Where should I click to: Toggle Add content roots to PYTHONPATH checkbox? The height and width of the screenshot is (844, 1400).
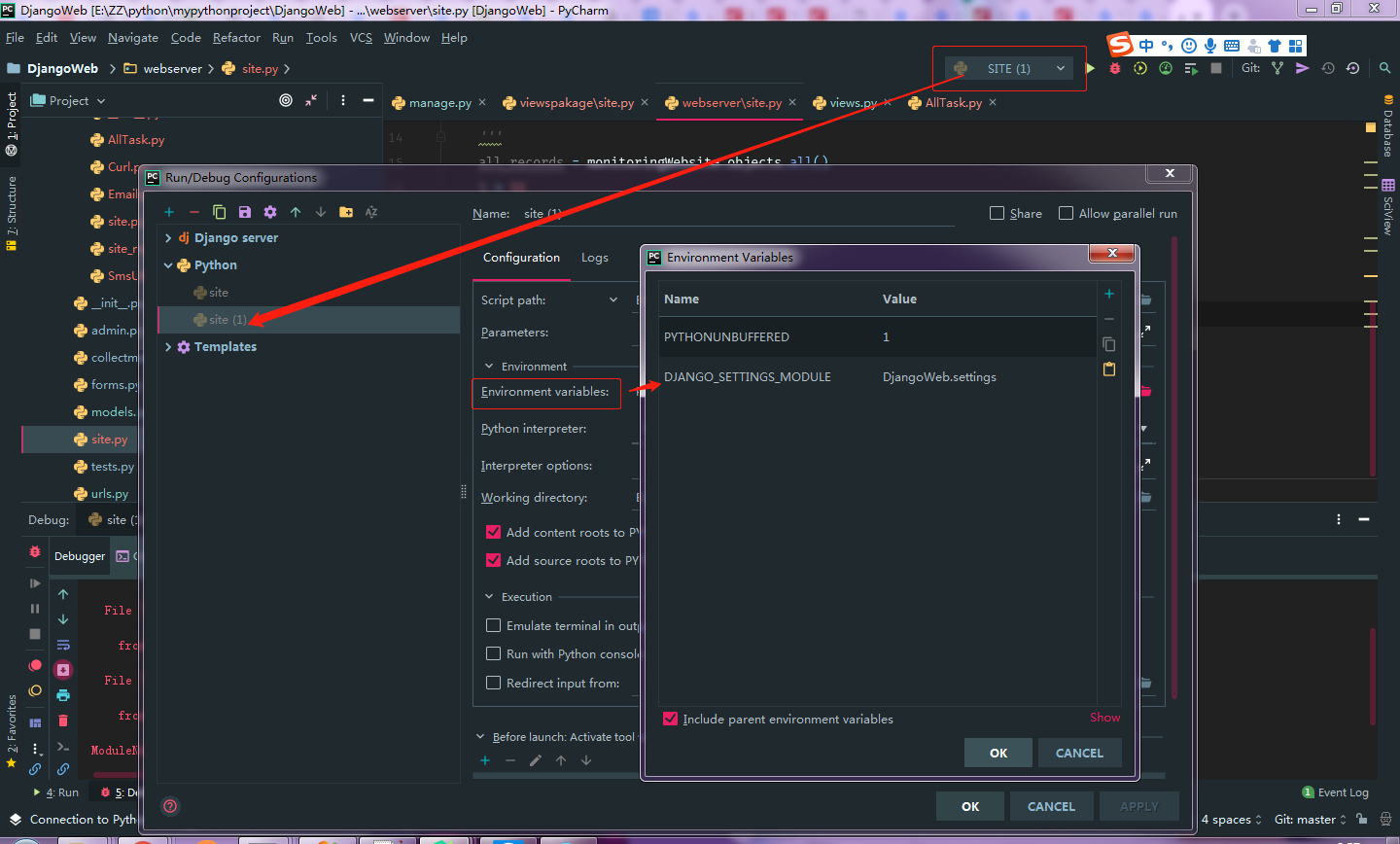click(x=493, y=532)
